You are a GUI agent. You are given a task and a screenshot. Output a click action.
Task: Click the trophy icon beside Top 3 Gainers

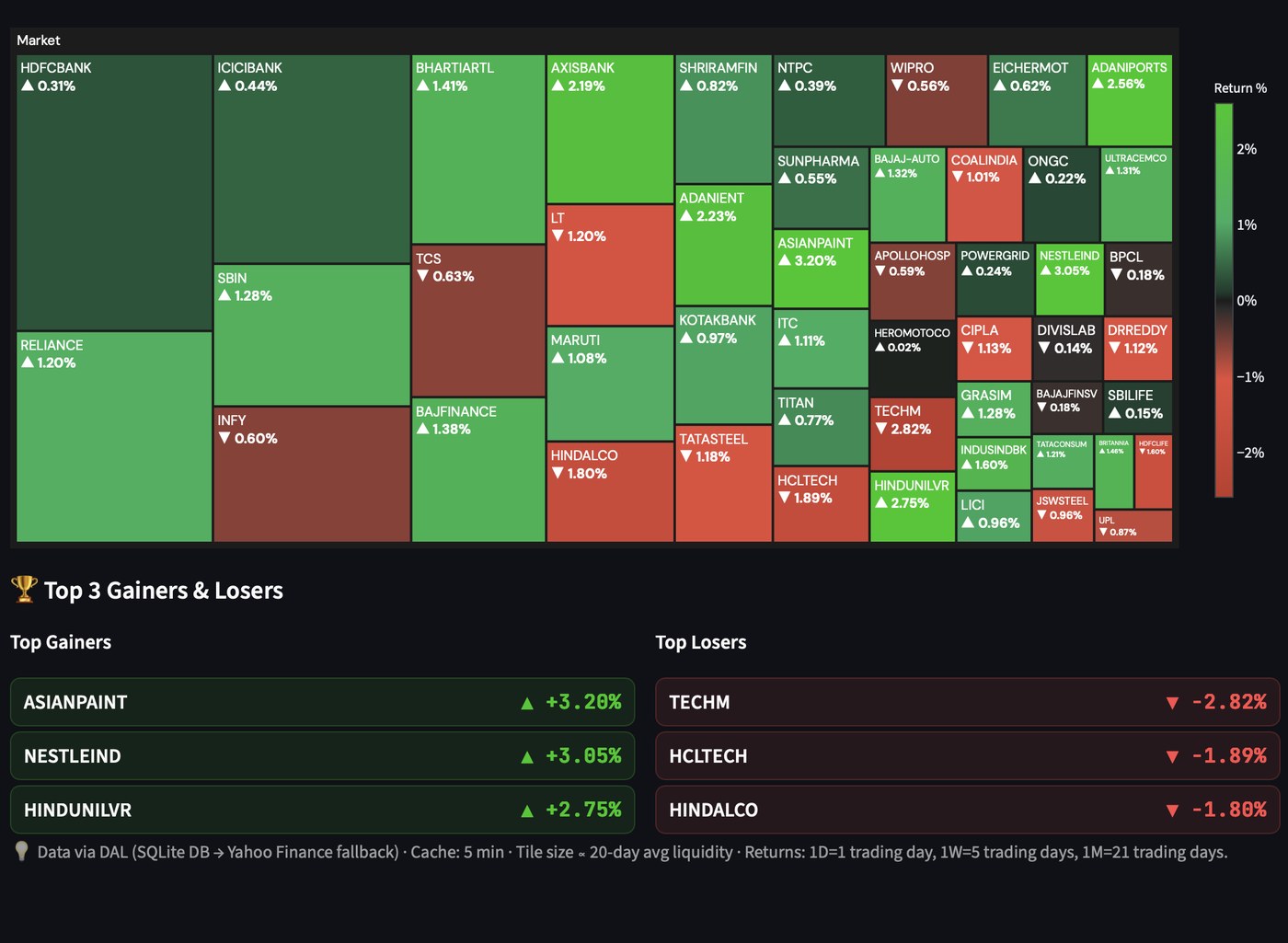pos(24,589)
